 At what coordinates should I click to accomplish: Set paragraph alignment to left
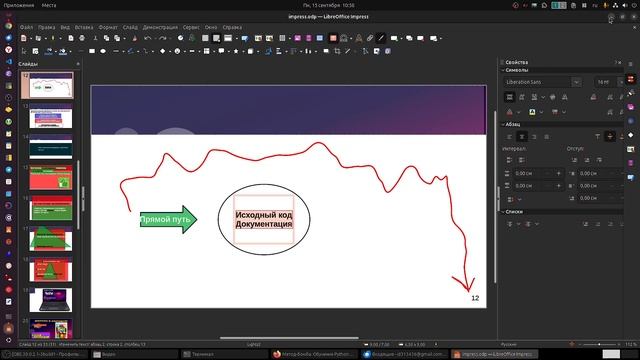tap(509, 137)
